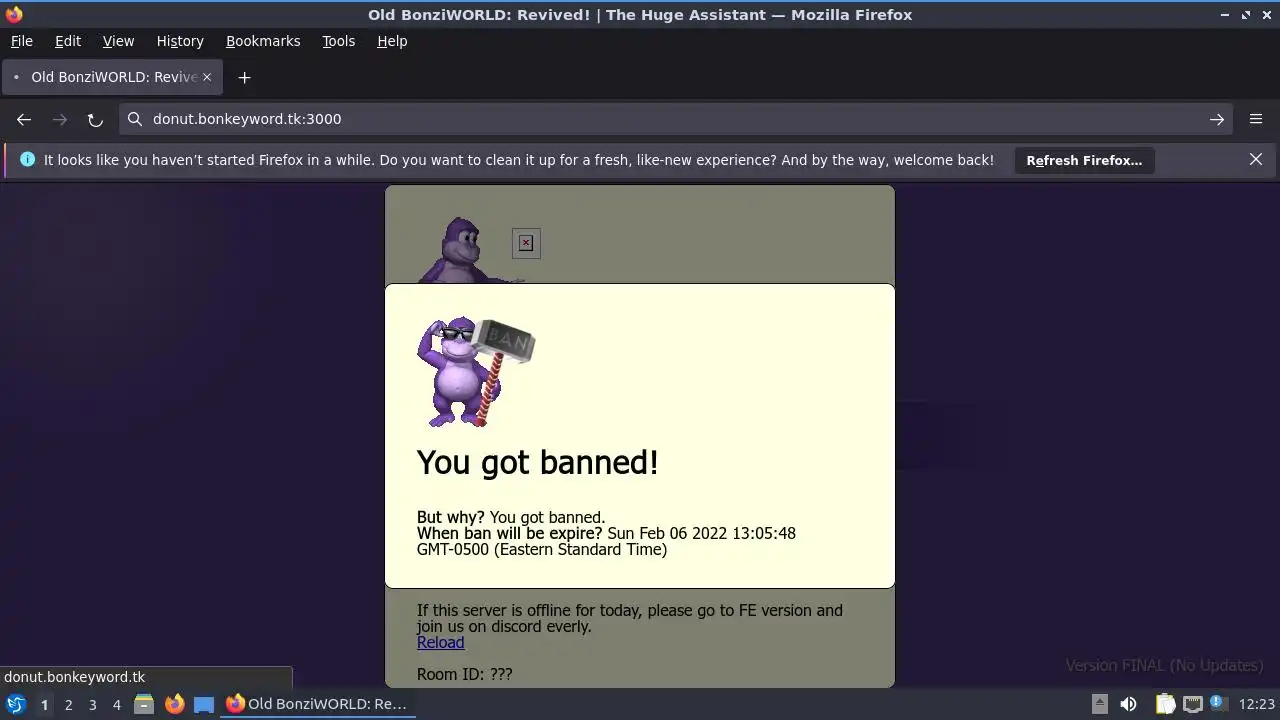Click the 'Version FINAL (No Updates)' text
Screen dimensions: 1280x720
point(1164,665)
